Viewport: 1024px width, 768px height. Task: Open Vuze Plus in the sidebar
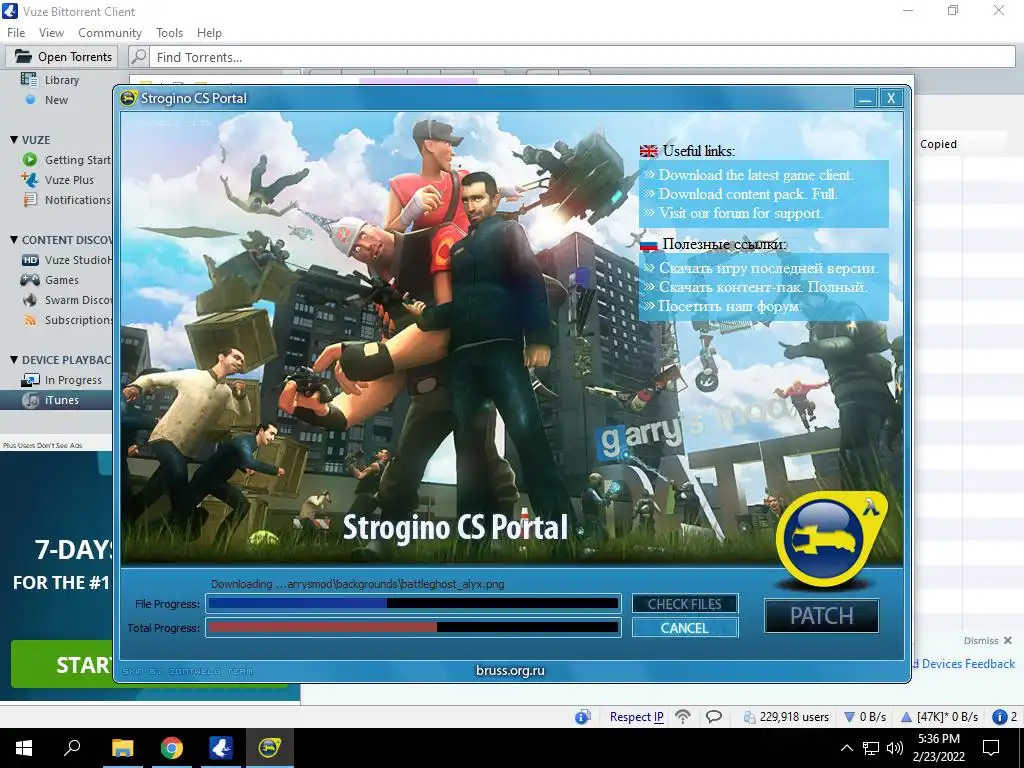pyautogui.click(x=69, y=180)
